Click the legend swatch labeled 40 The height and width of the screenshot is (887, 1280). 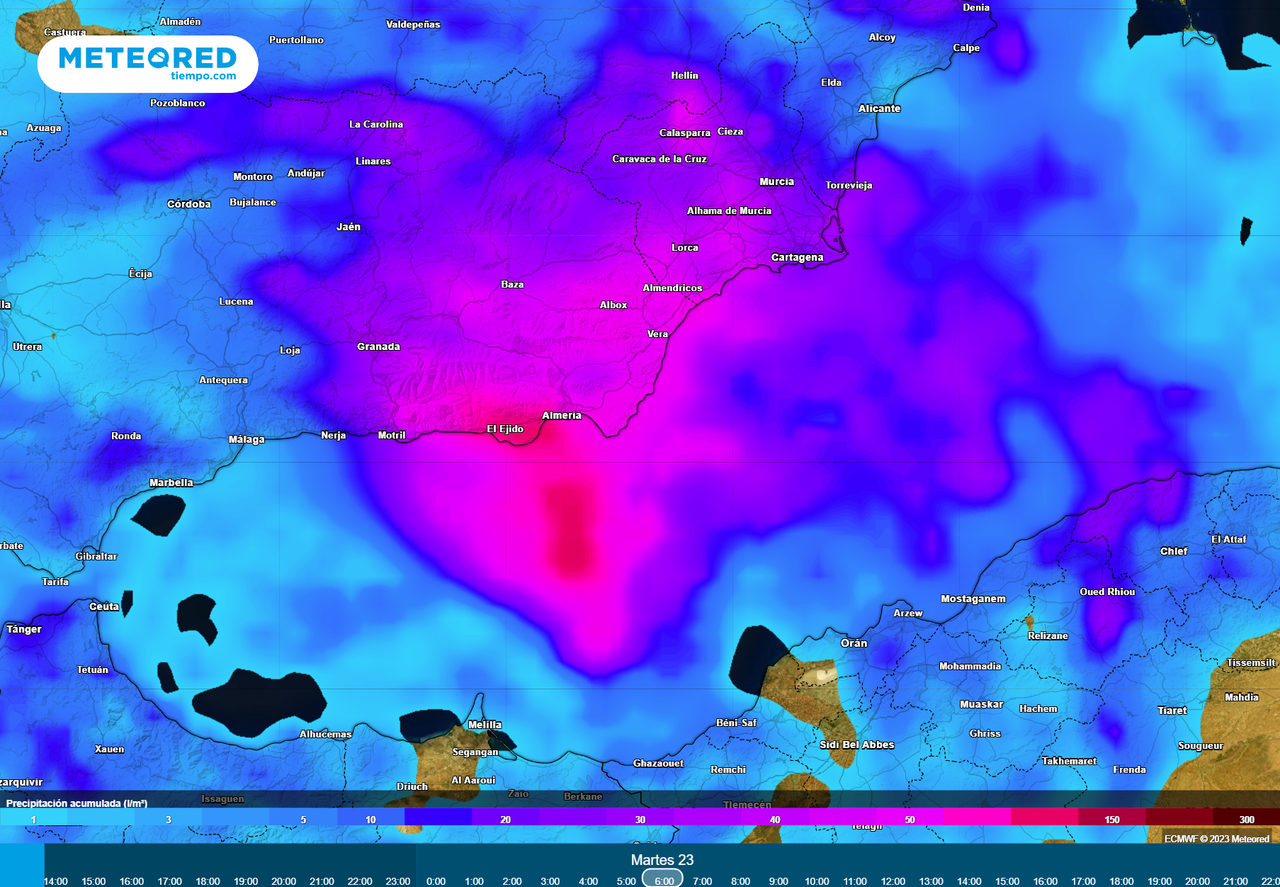pos(775,819)
